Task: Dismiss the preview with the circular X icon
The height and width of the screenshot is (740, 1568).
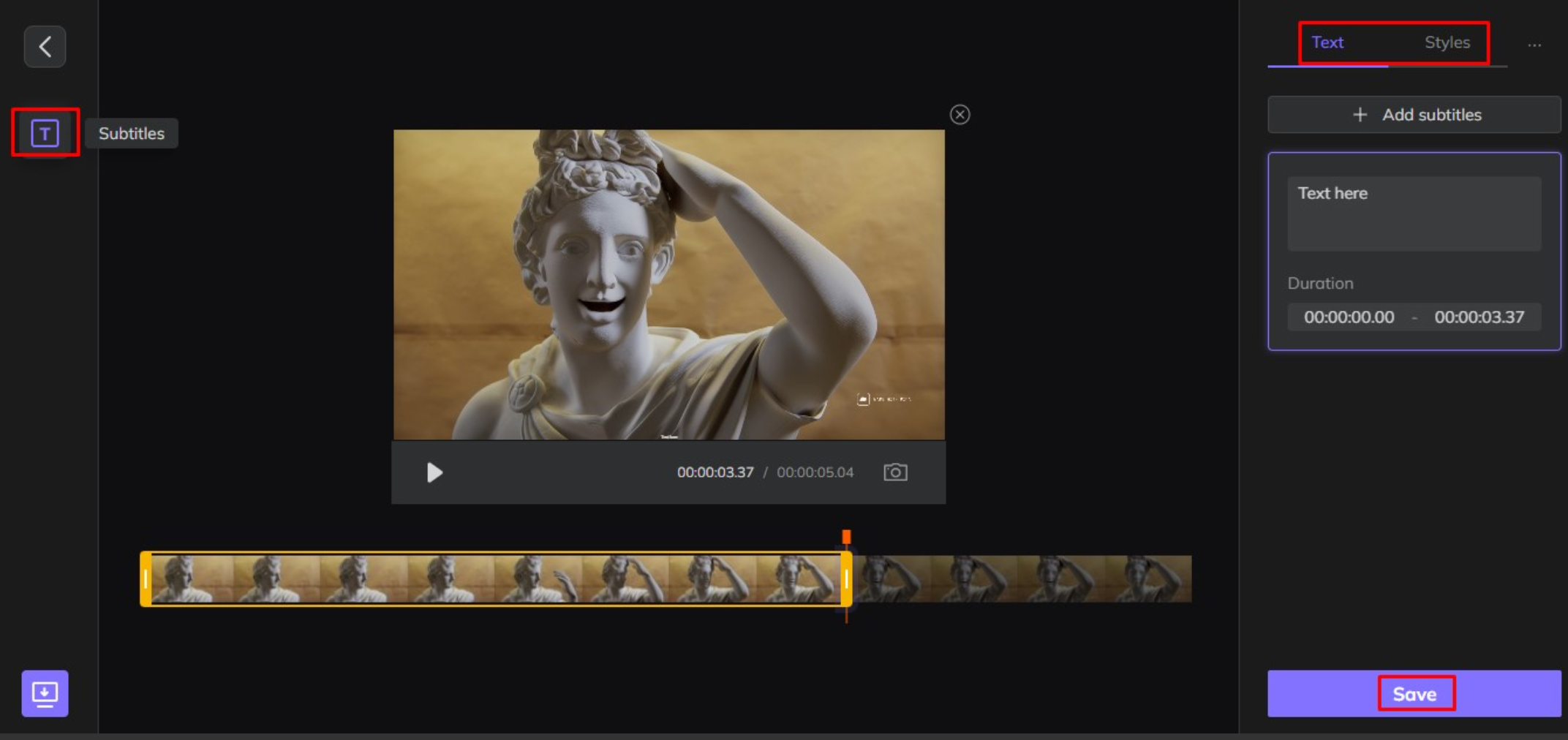Action: coord(960,115)
